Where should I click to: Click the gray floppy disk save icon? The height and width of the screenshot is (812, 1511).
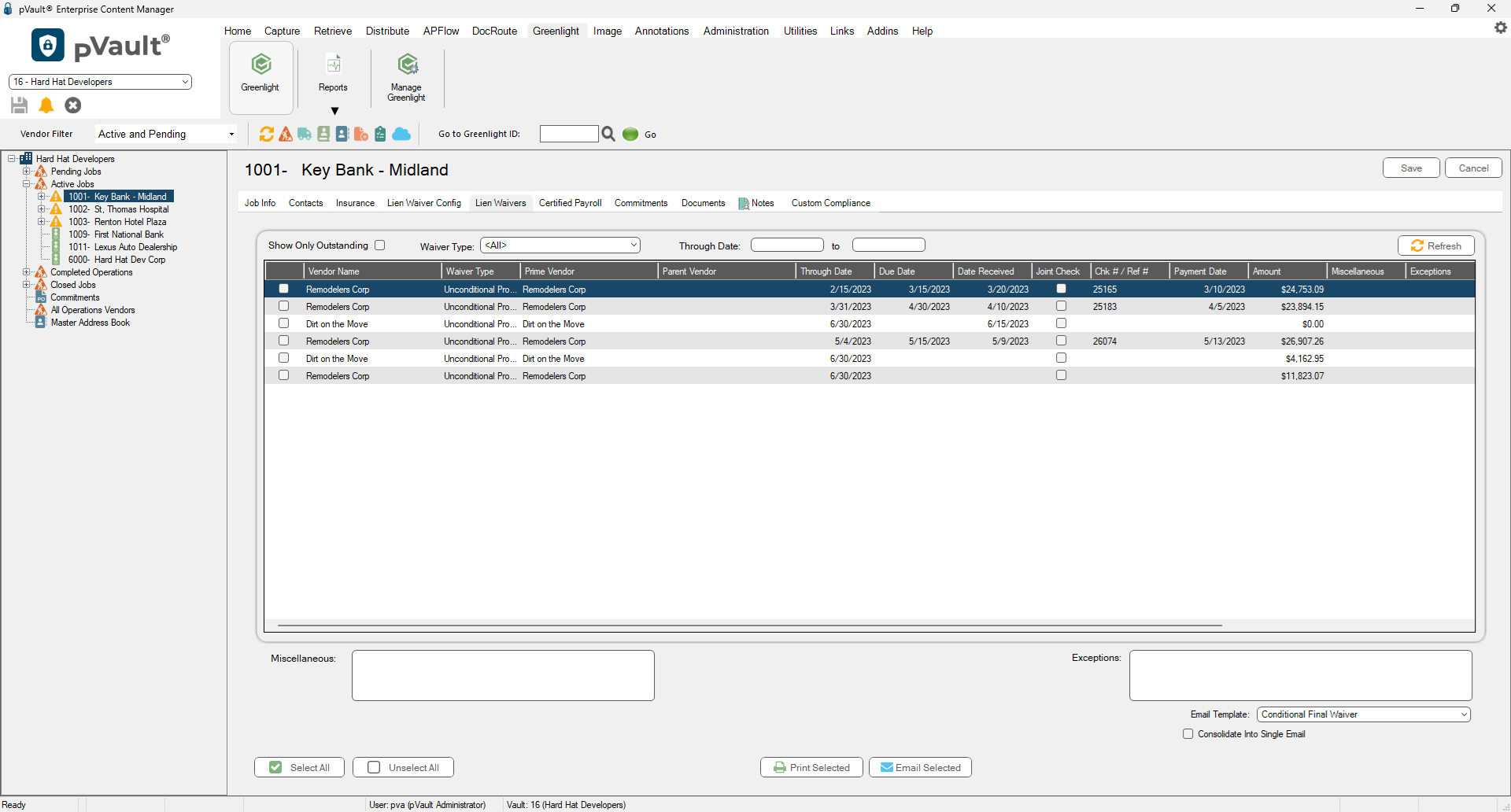coord(20,105)
